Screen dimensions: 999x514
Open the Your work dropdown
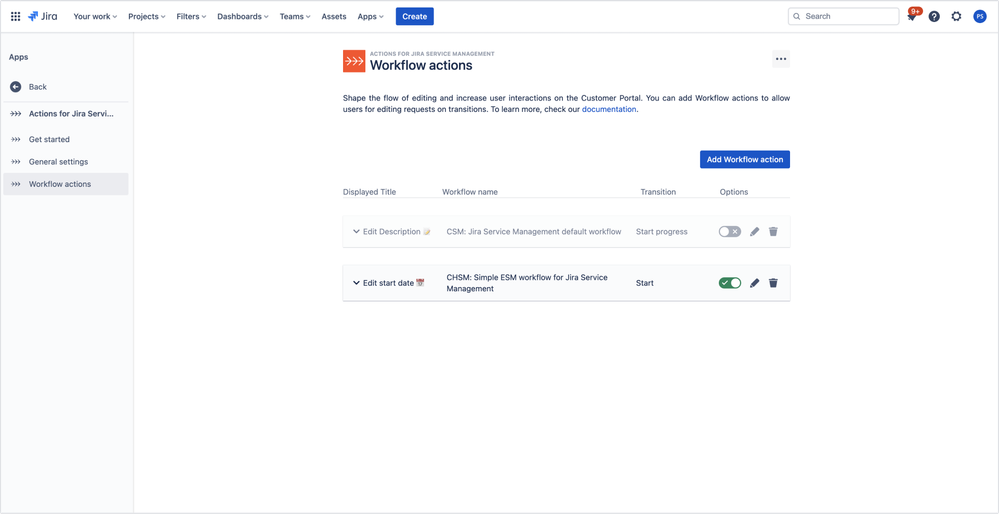click(x=96, y=17)
